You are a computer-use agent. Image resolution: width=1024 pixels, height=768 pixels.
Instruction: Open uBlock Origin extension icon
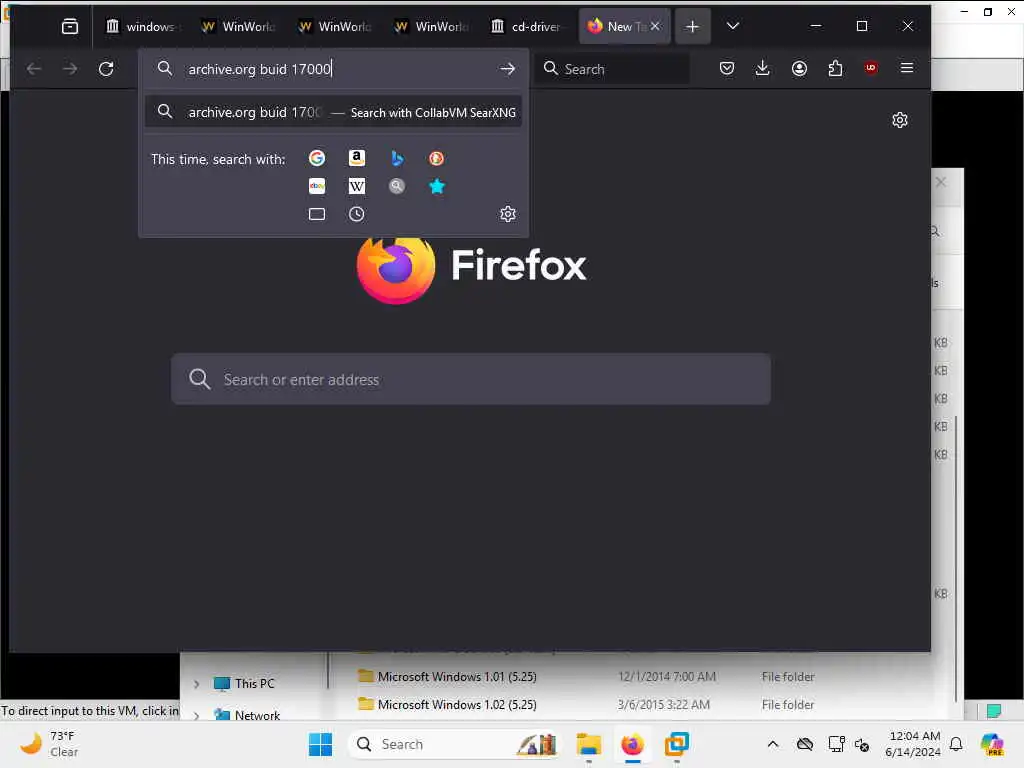pyautogui.click(x=871, y=68)
